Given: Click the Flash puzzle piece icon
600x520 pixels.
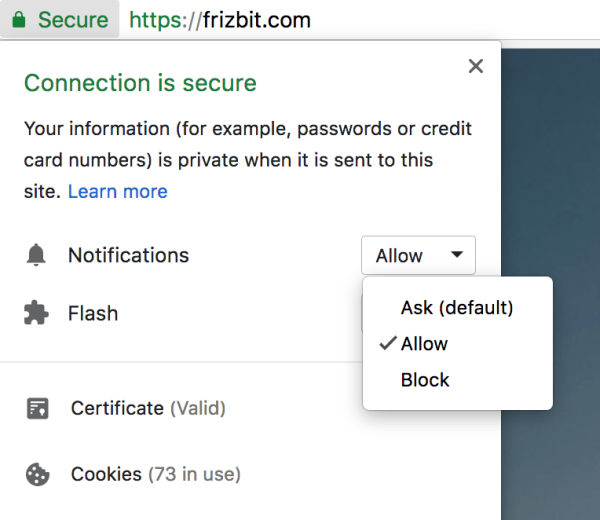Looking at the screenshot, I should [36, 314].
